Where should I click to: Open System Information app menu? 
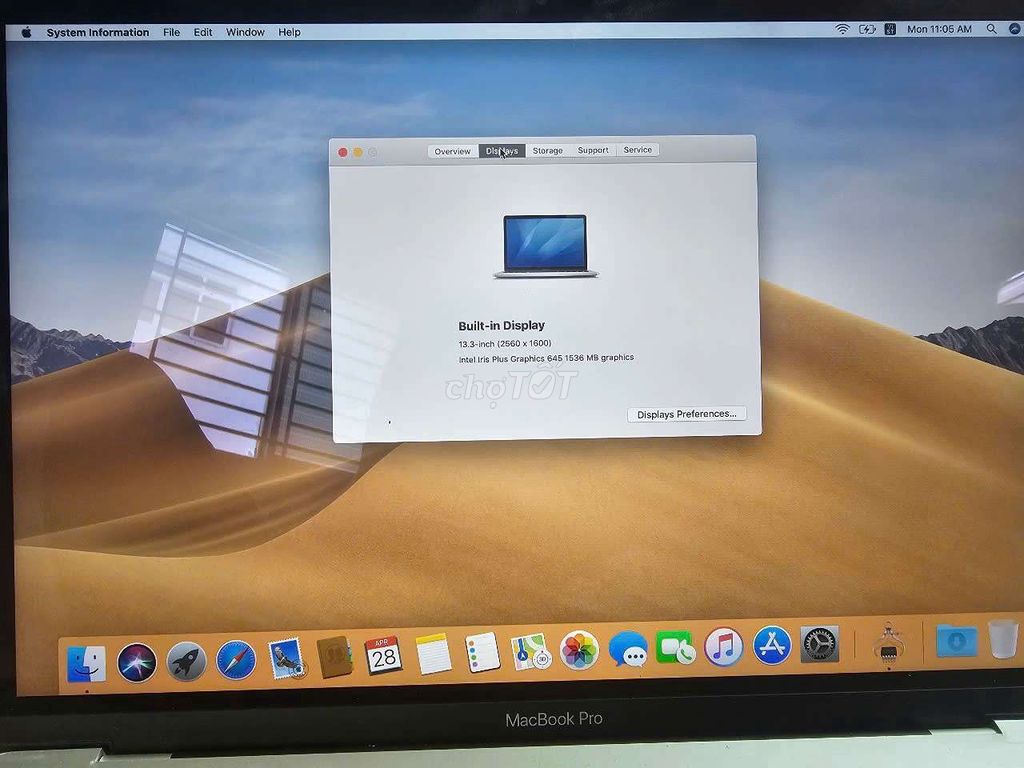(98, 32)
